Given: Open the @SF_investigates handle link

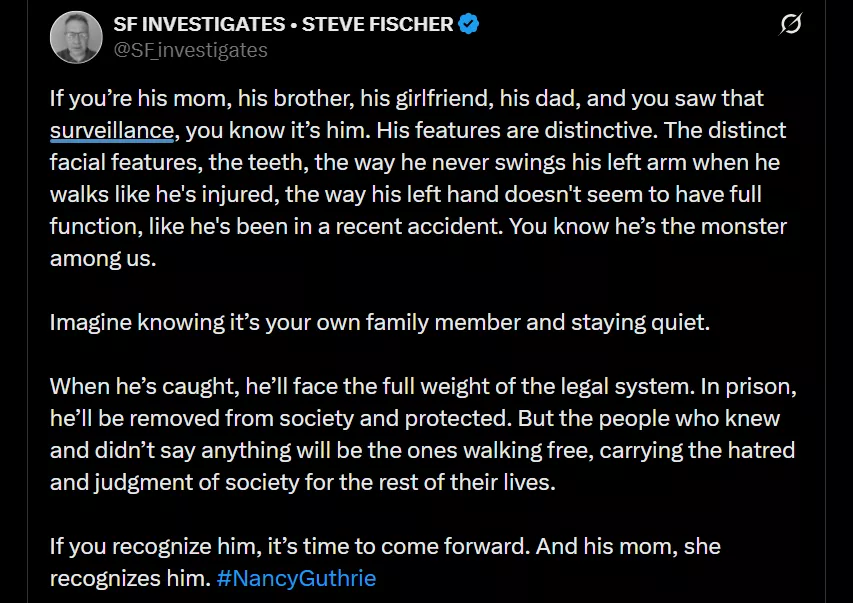Looking at the screenshot, I should pos(191,49).
